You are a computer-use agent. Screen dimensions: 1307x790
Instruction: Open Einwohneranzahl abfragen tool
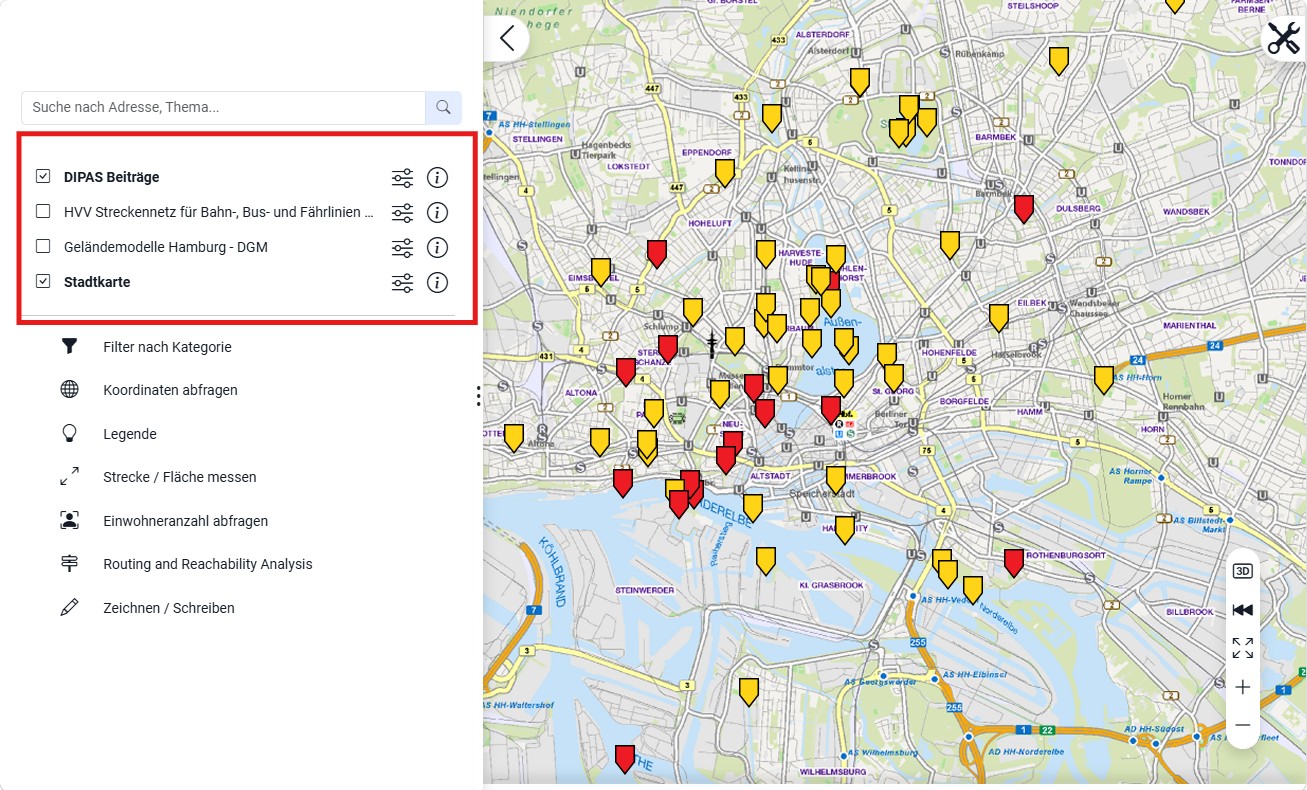[185, 521]
